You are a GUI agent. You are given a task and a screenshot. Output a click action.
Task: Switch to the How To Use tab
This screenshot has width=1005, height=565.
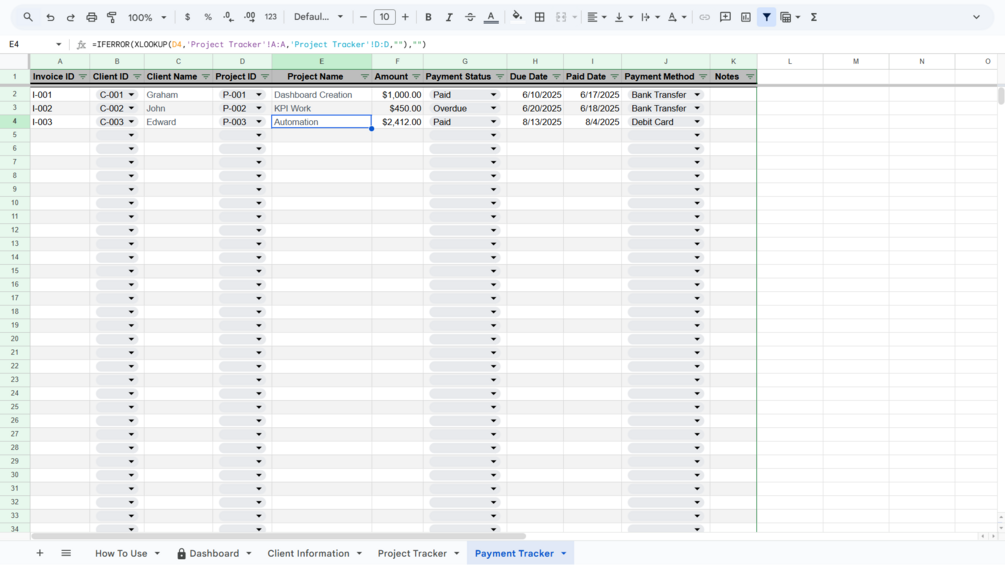[x=121, y=553]
